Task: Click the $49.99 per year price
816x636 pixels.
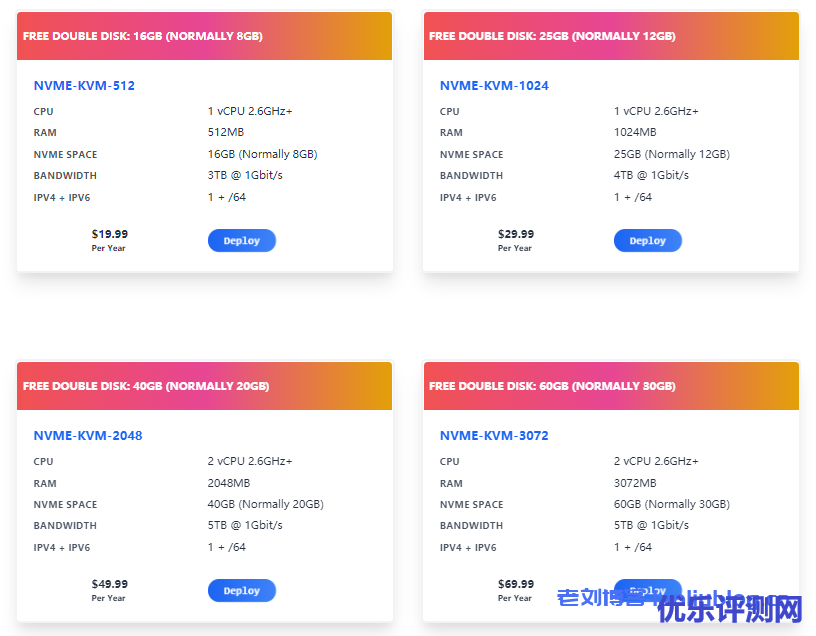Action: [x=109, y=585]
